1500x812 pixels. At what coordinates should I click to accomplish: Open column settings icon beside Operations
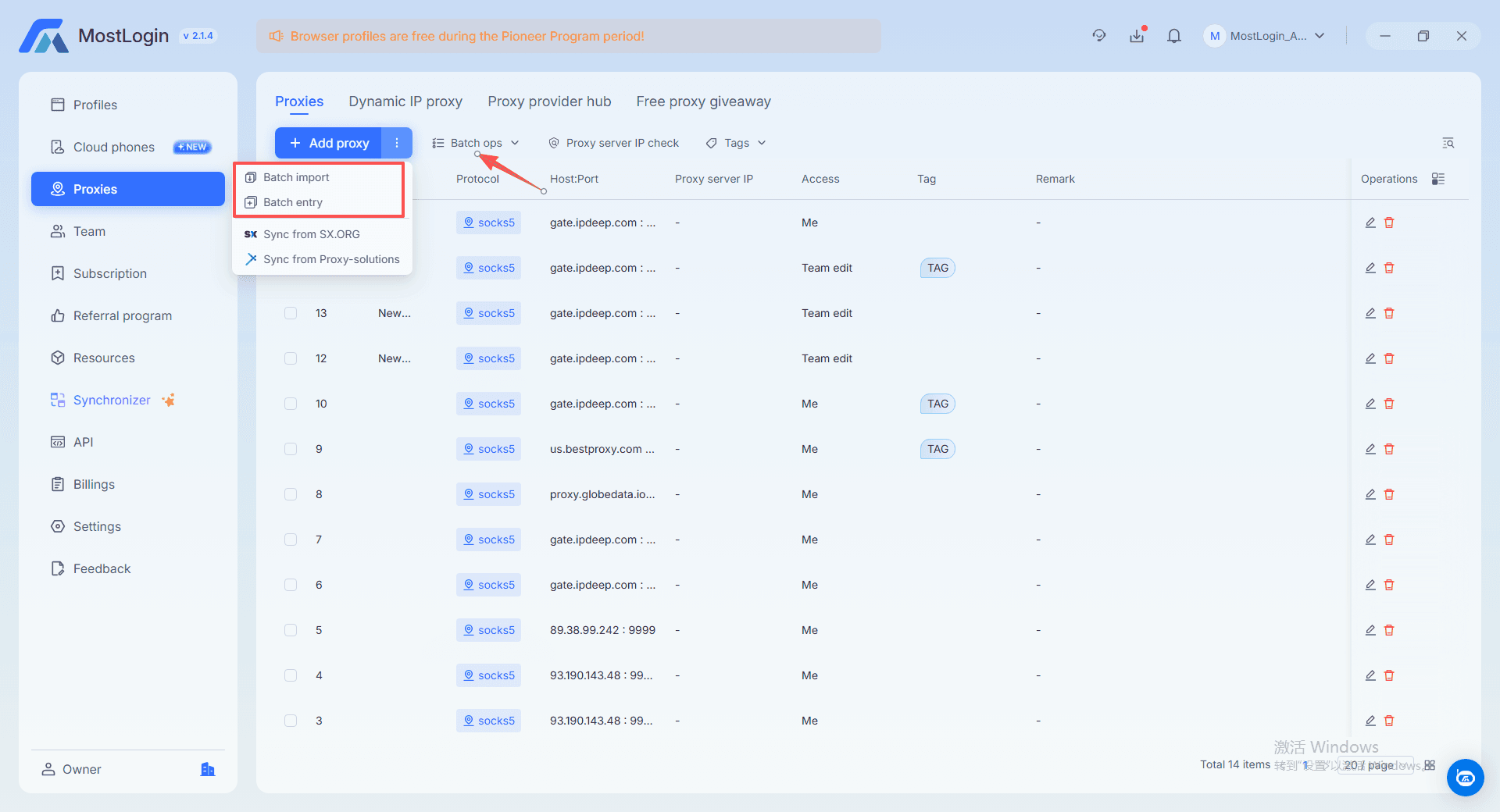pyautogui.click(x=1438, y=179)
